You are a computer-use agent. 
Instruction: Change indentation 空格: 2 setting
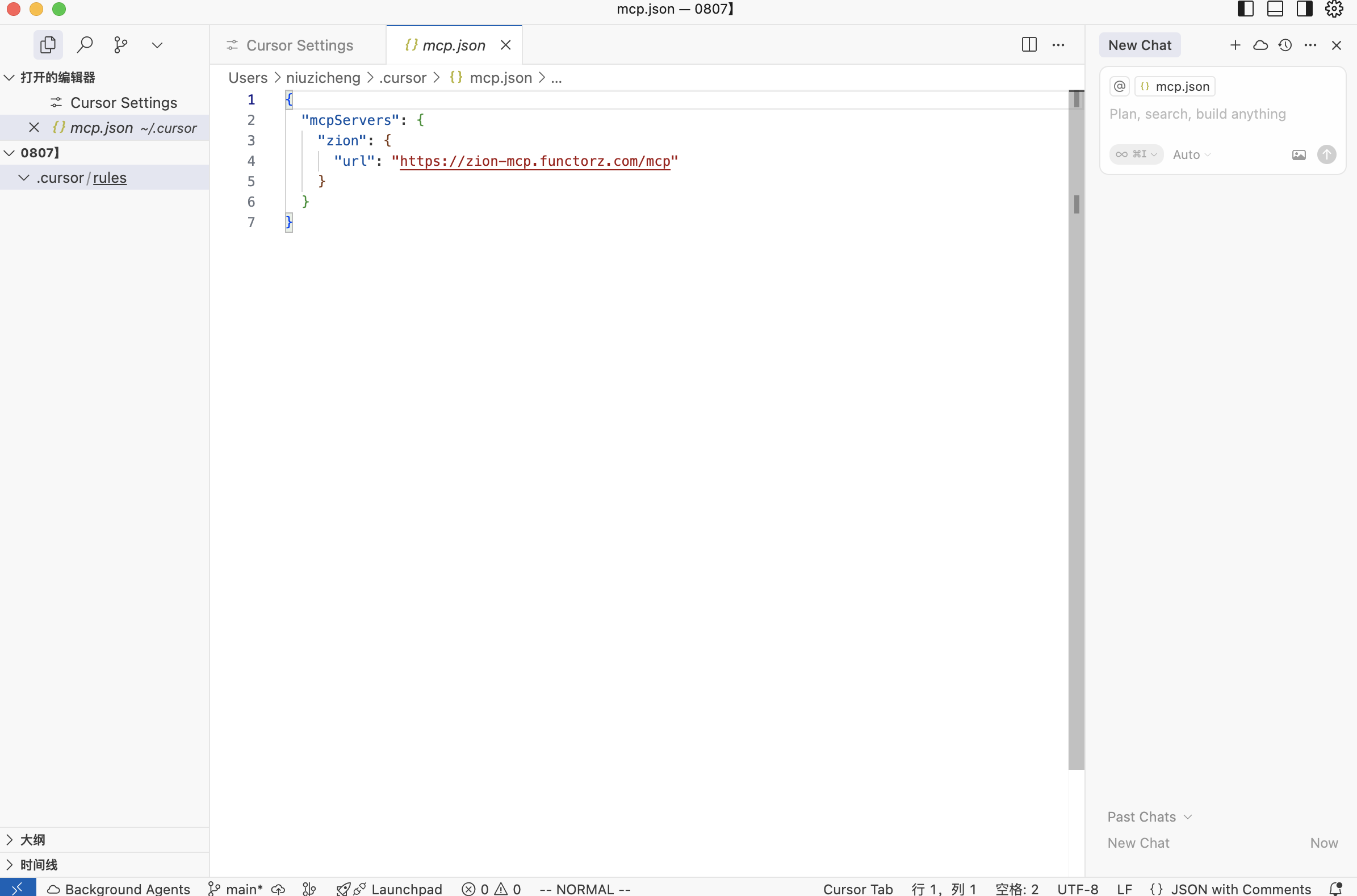tap(1017, 889)
